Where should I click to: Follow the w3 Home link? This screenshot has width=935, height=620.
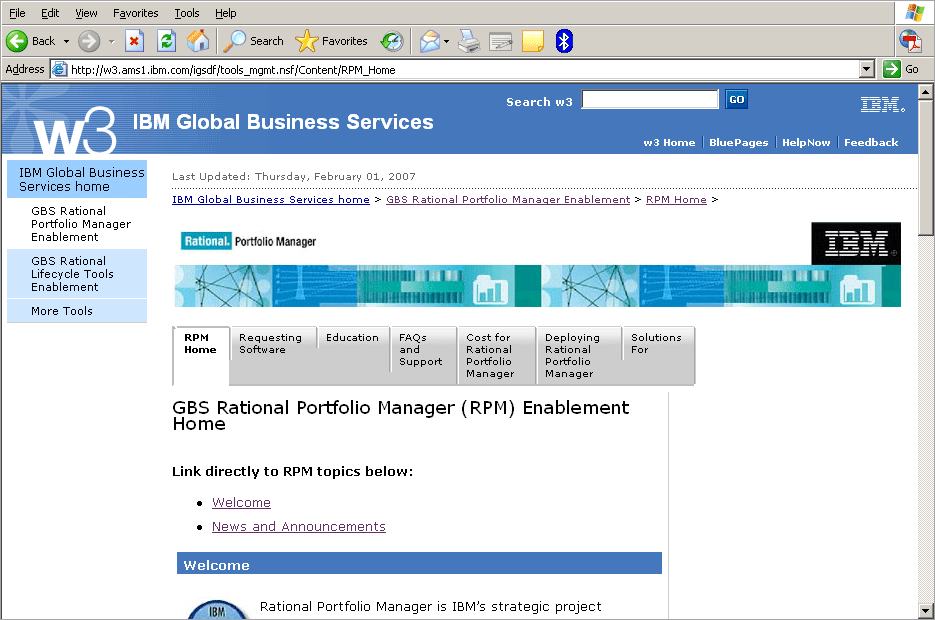669,142
